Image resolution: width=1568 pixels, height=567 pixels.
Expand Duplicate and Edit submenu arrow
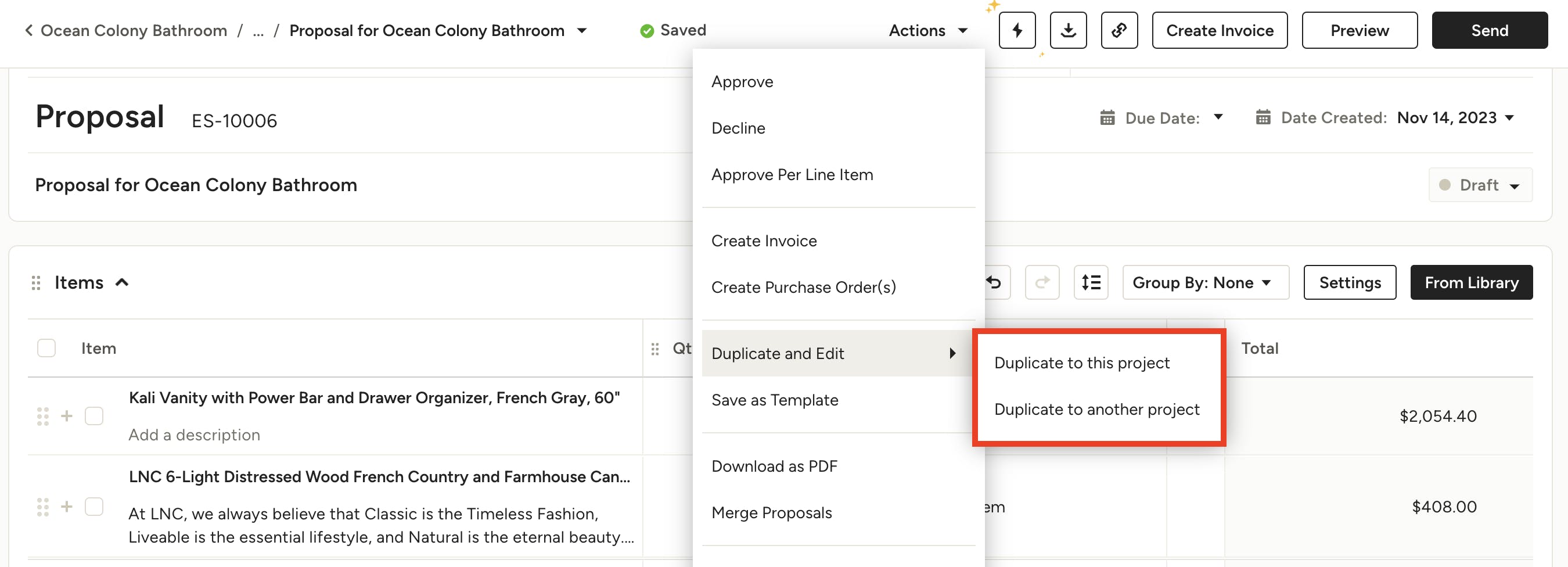[952, 353]
